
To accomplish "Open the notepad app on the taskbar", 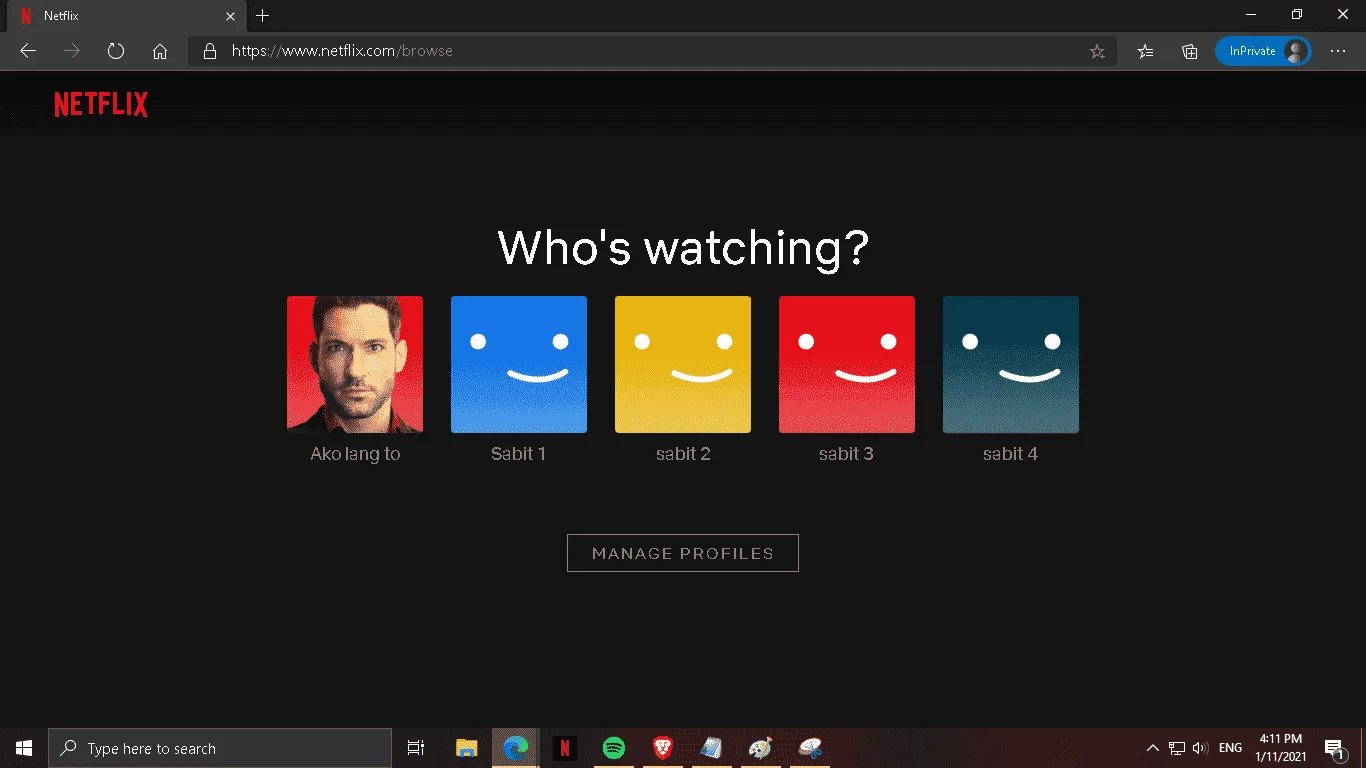I will click(x=712, y=748).
